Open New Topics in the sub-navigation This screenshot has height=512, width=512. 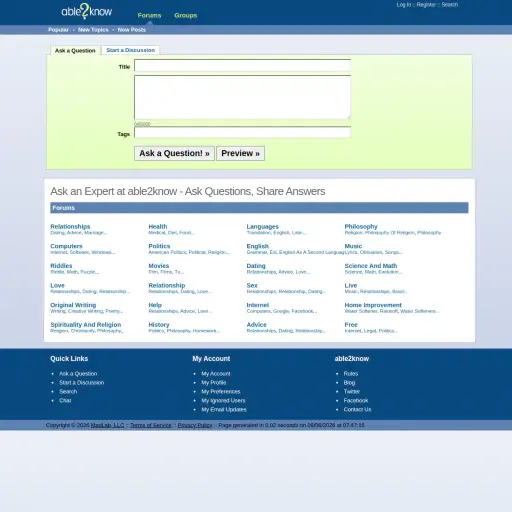[x=93, y=30]
